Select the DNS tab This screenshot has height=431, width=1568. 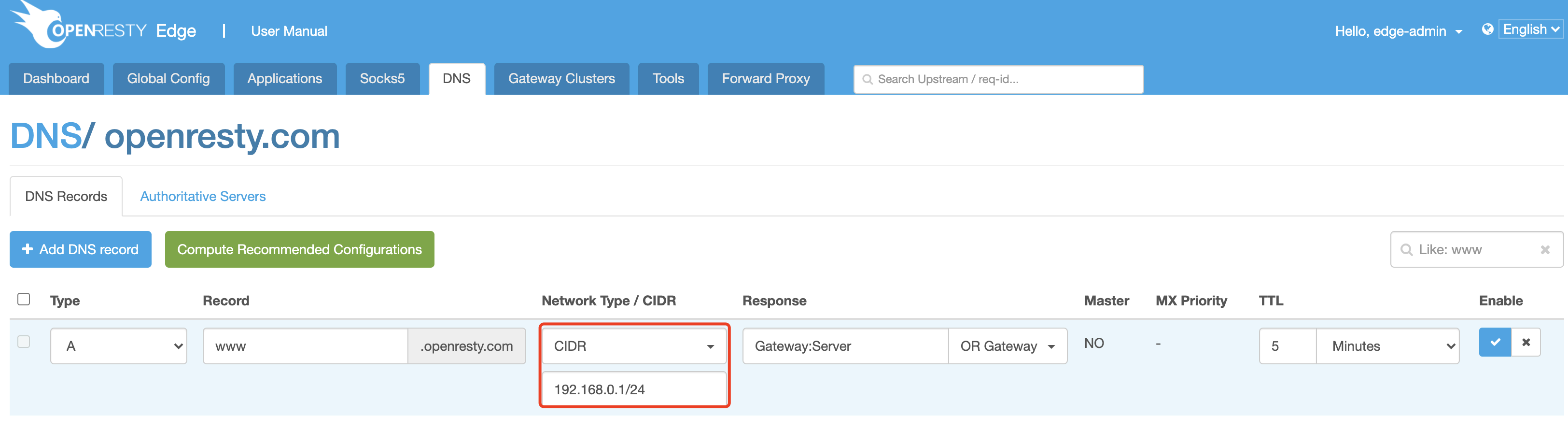pos(457,79)
